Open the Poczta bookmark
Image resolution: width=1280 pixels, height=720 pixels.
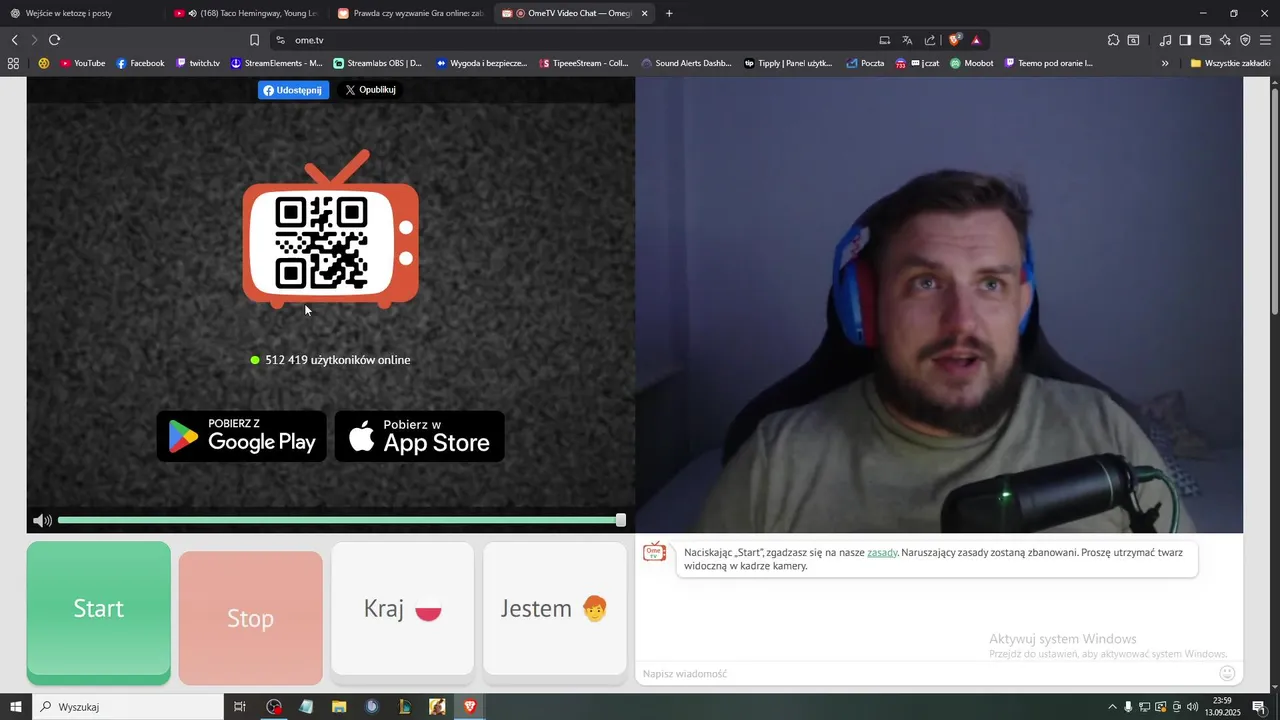click(865, 63)
